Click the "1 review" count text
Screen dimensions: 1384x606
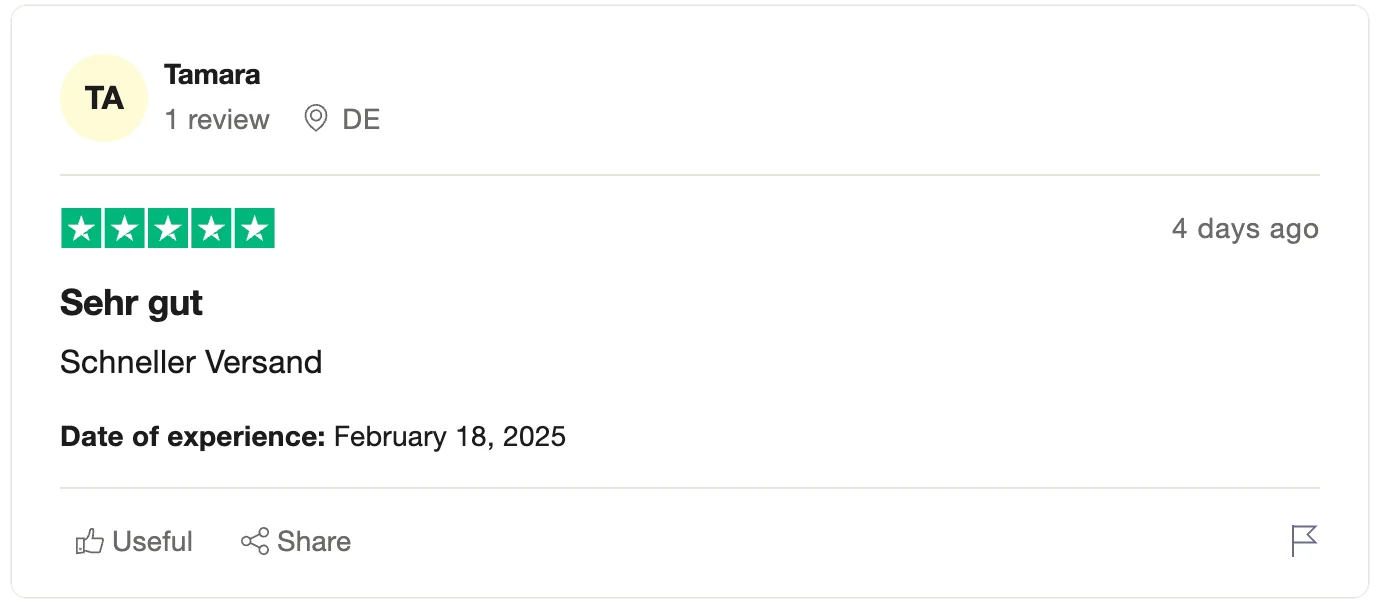point(217,120)
